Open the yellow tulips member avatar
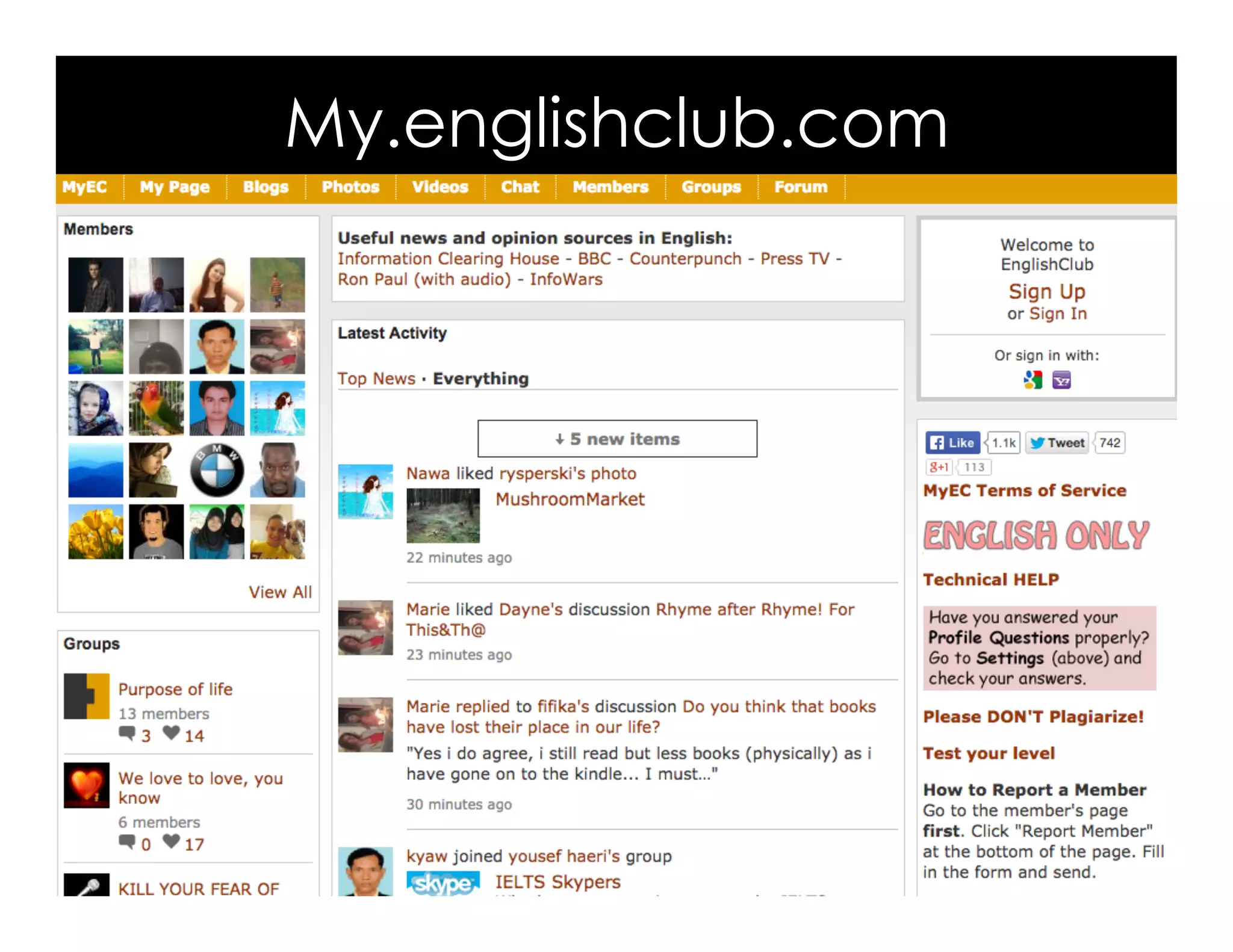This screenshot has height=952, width=1233. pyautogui.click(x=96, y=532)
